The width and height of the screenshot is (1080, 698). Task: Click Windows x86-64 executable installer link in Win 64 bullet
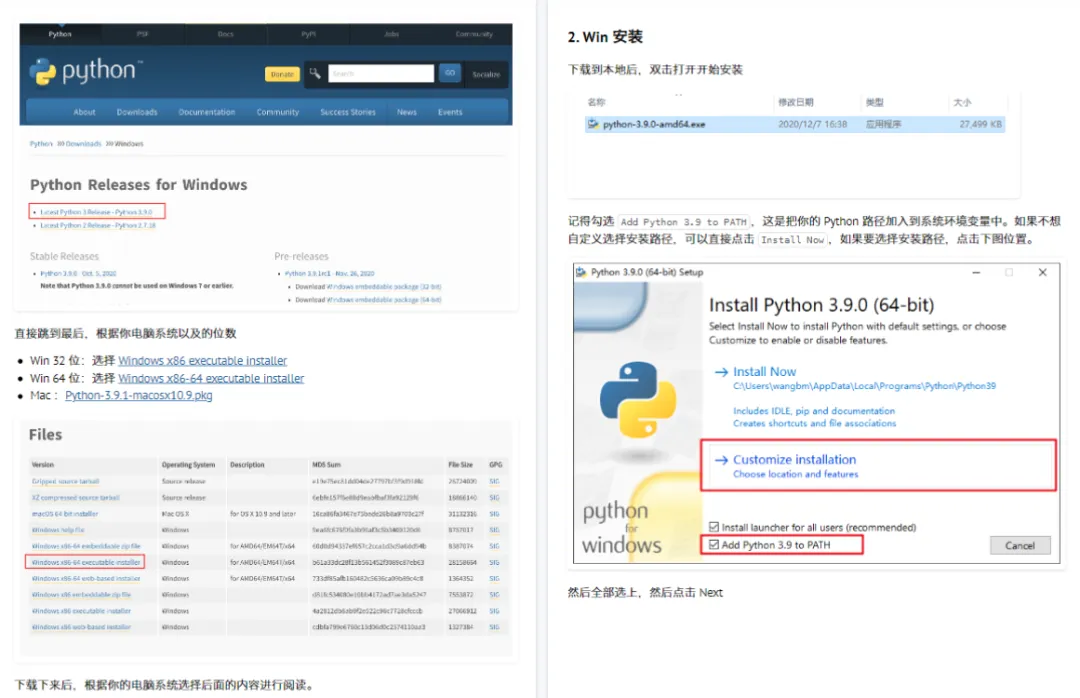point(211,378)
